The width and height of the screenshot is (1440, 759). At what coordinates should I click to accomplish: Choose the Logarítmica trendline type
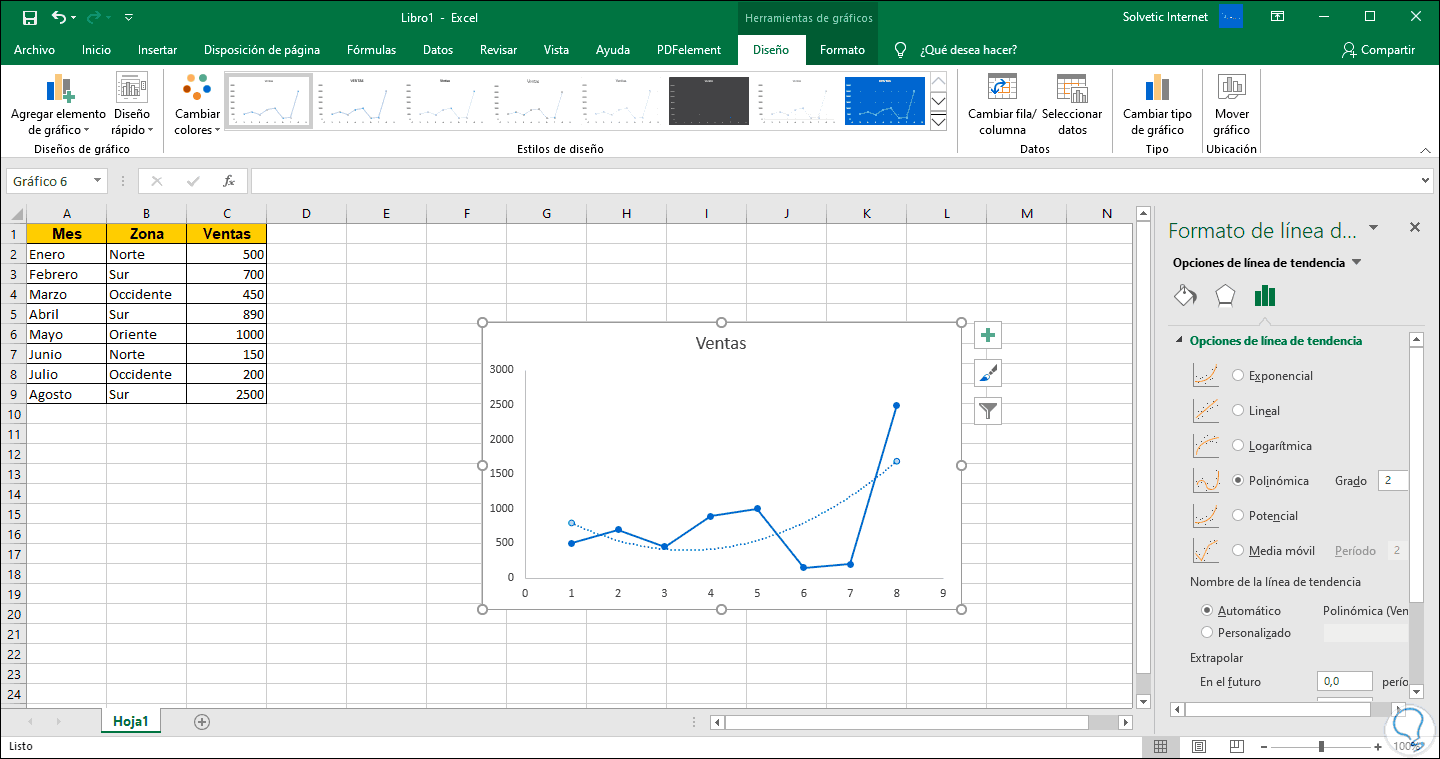1238,446
